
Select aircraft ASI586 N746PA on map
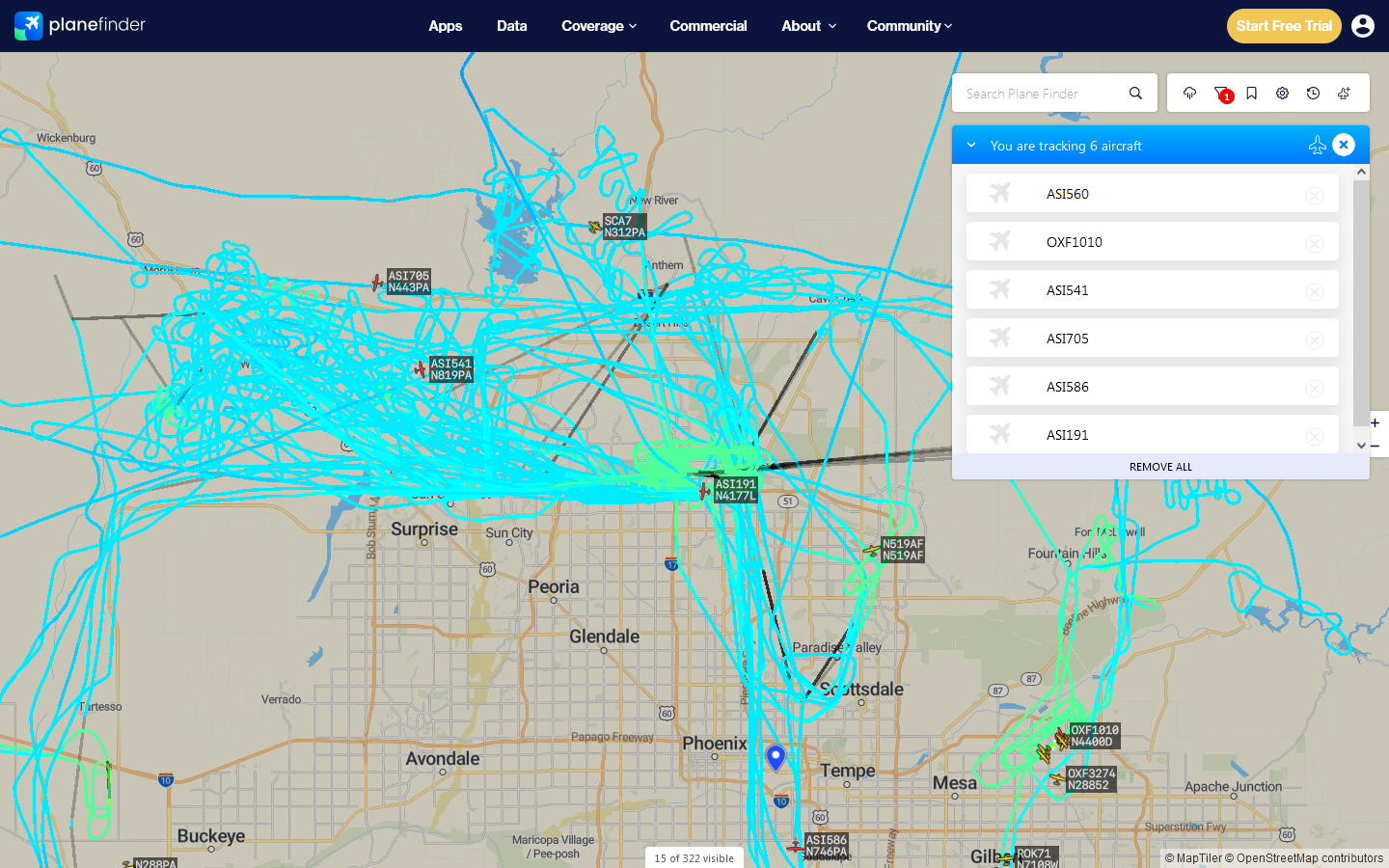pyautogui.click(x=795, y=847)
